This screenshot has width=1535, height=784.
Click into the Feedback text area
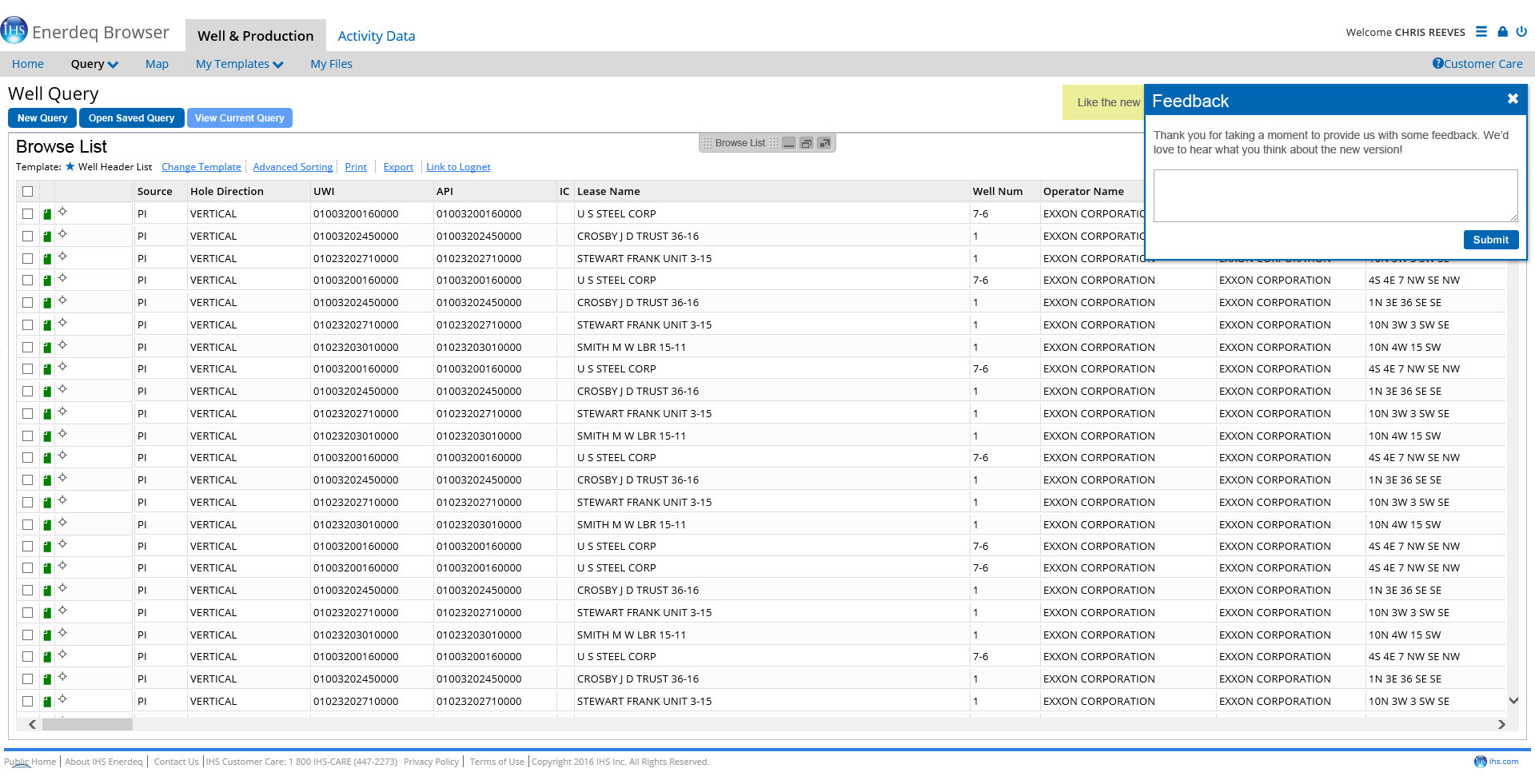(x=1335, y=196)
